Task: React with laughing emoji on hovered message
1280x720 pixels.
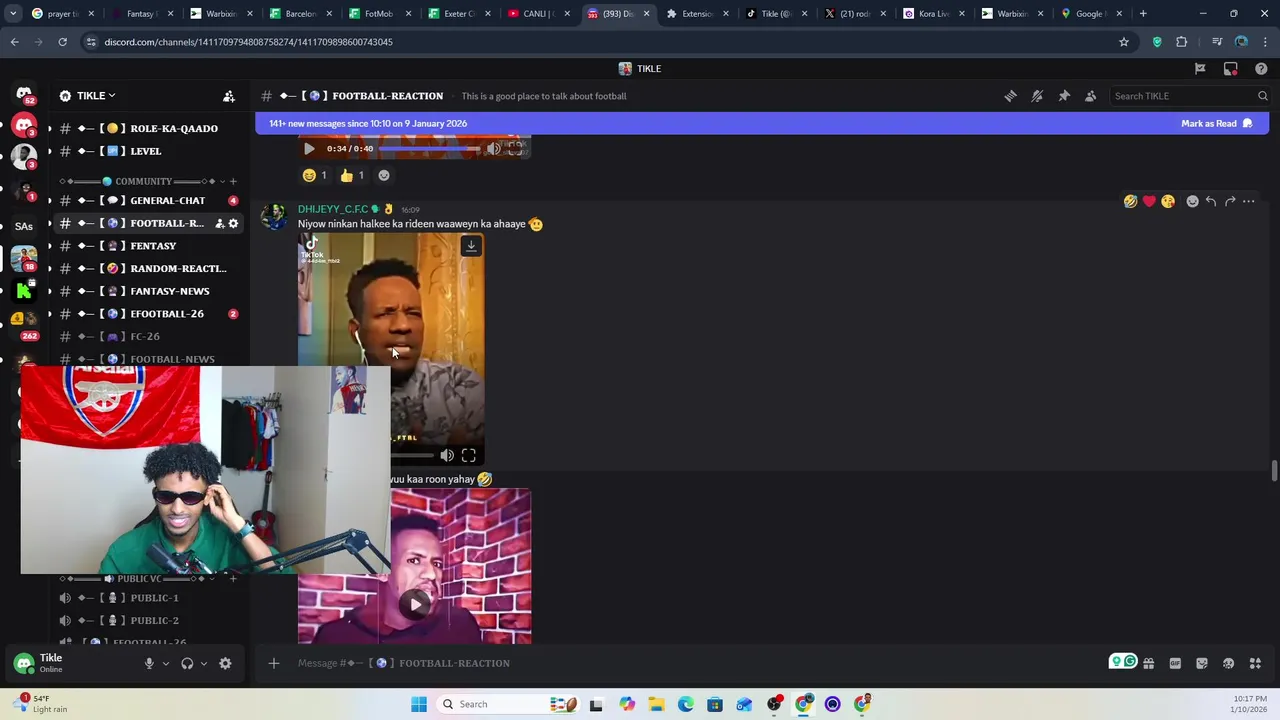Action: point(1130,201)
